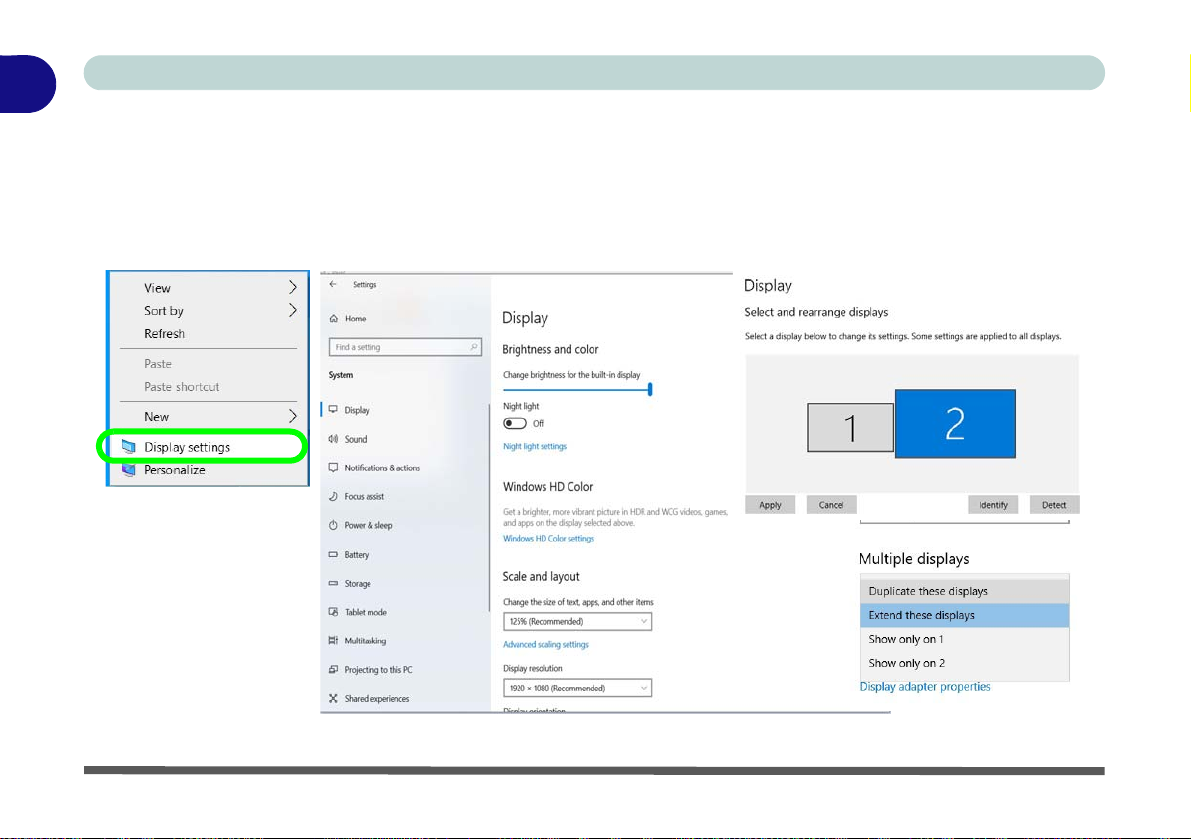The width and height of the screenshot is (1191, 839).
Task: Click Power & sleep label in sidebar
Action: (x=368, y=525)
